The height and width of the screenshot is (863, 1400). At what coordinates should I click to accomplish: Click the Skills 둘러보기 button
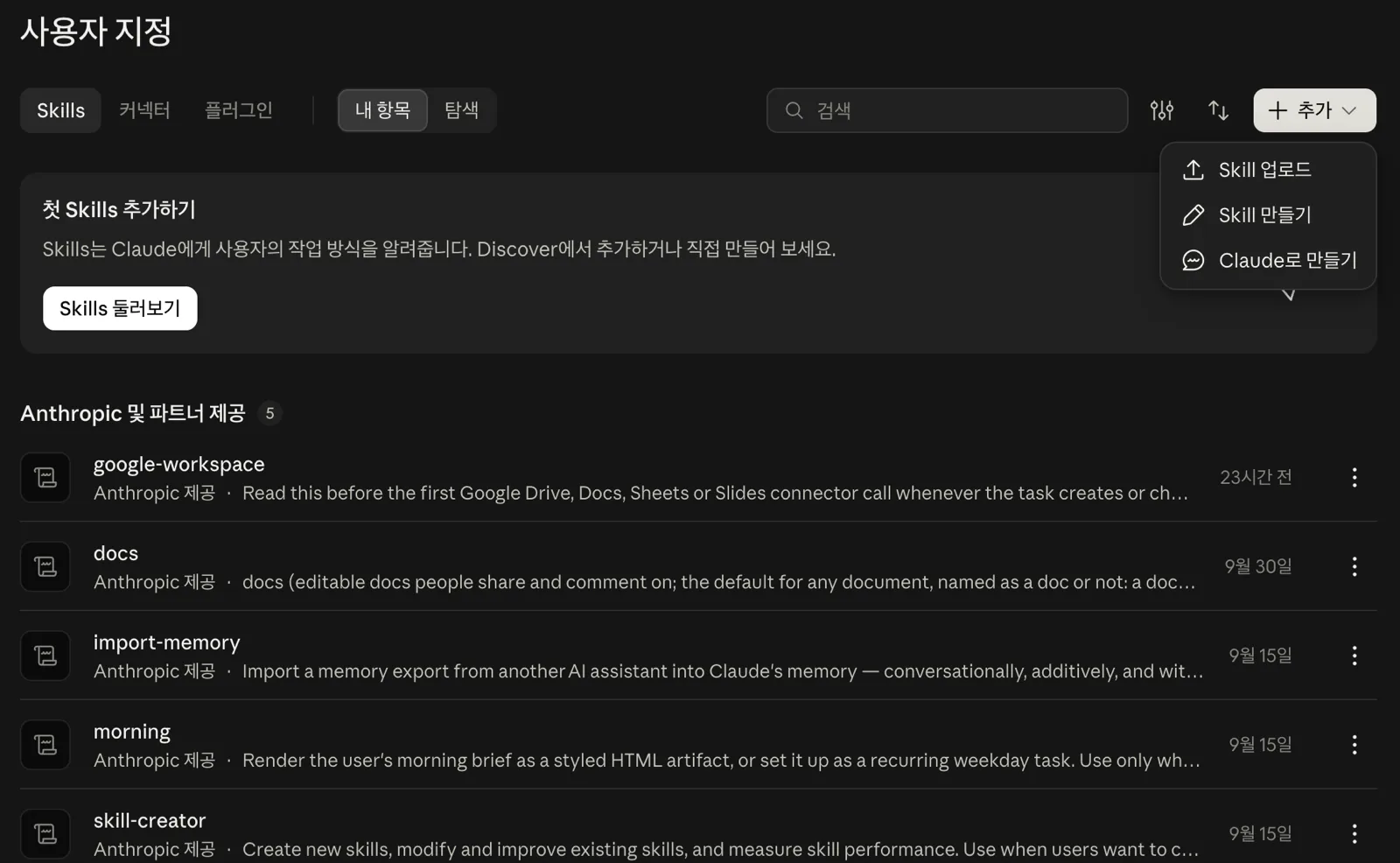point(120,308)
